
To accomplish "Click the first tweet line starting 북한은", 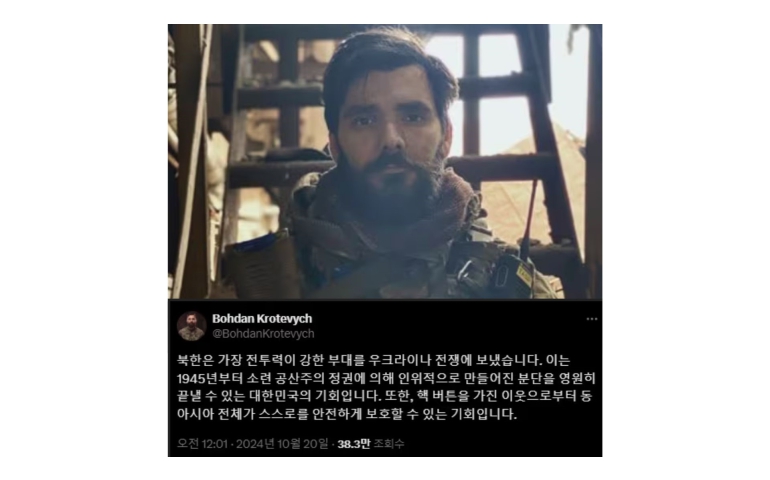I will [374, 361].
